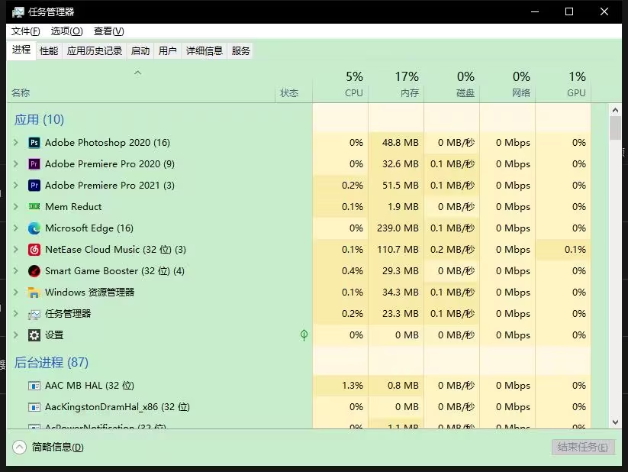The height and width of the screenshot is (473, 628).
Task: Sort by the CPU column header
Action: coord(340,84)
